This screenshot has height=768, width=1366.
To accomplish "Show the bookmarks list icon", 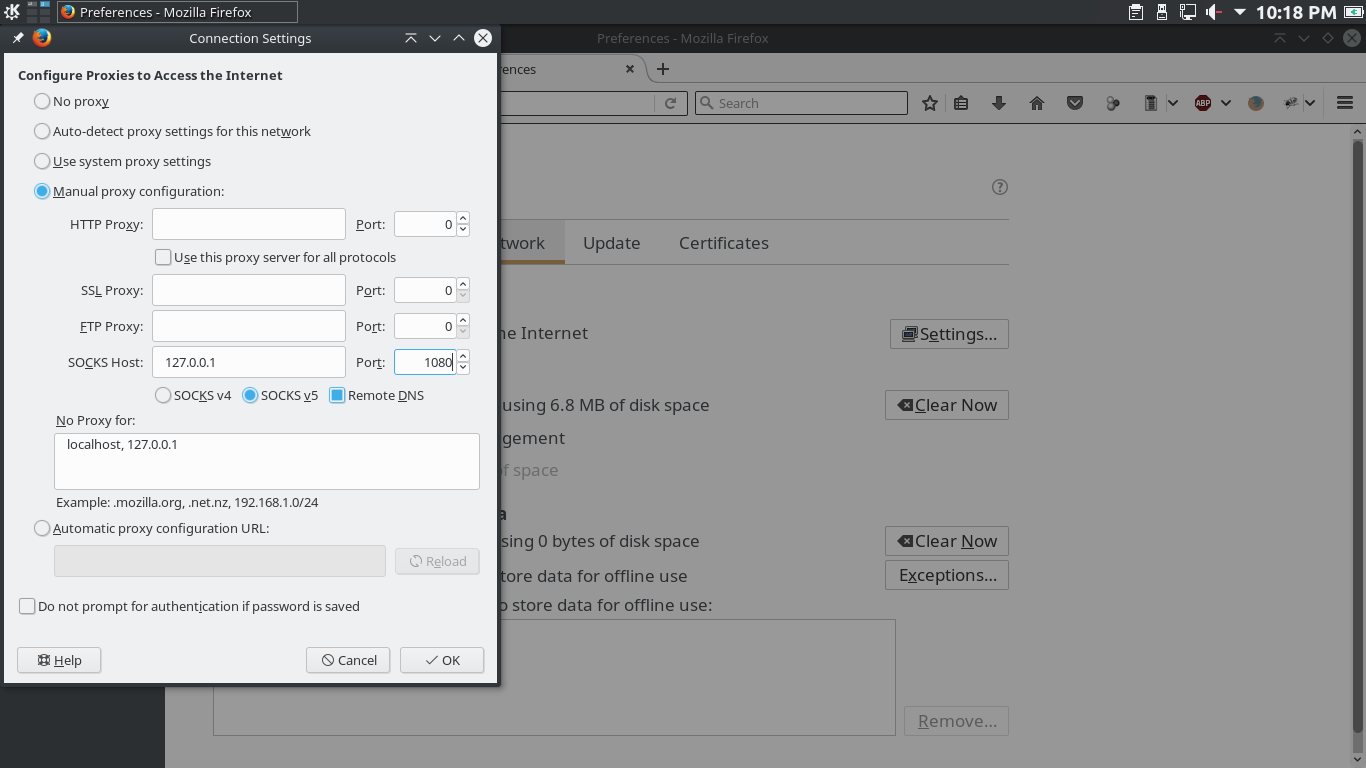I will [x=961, y=103].
